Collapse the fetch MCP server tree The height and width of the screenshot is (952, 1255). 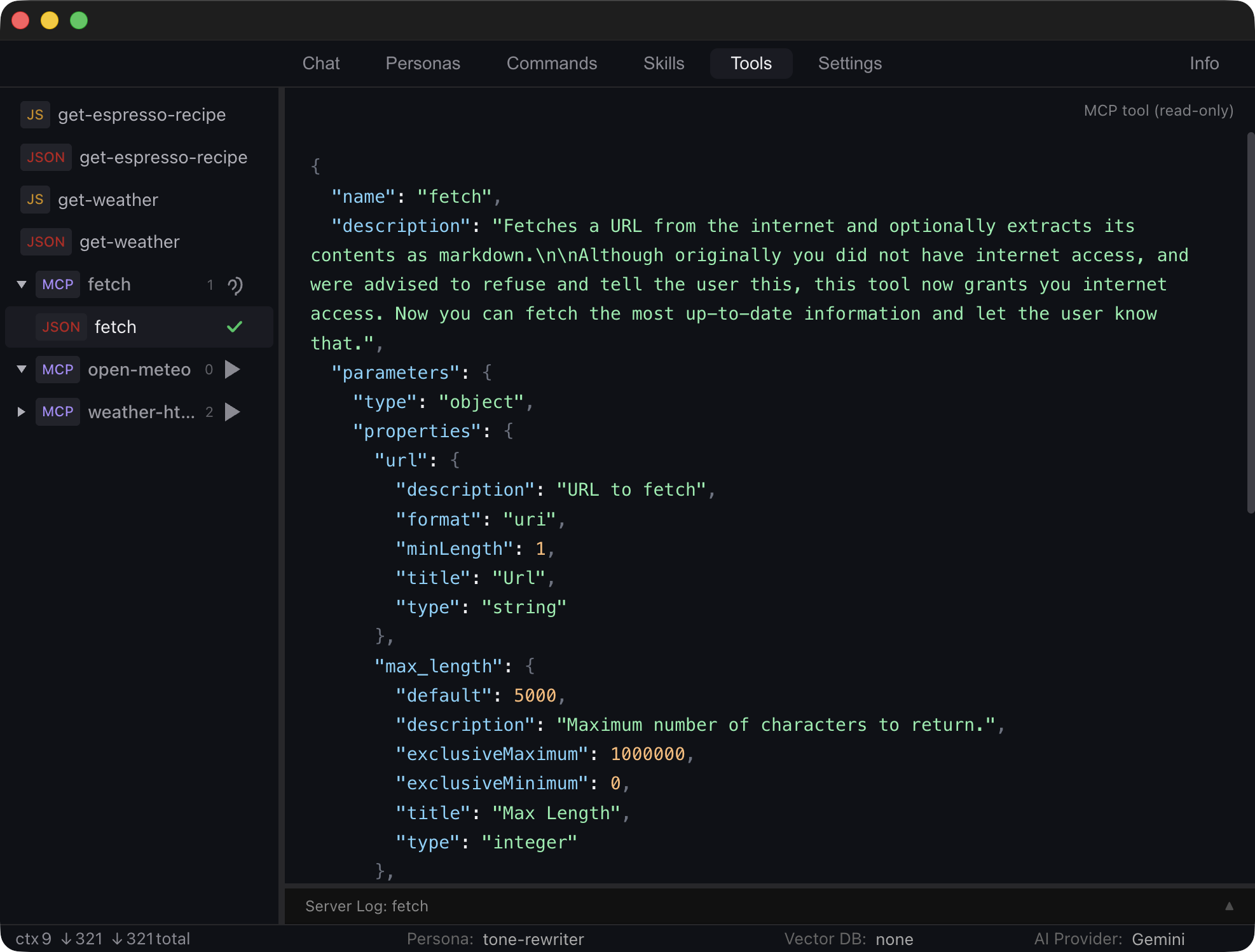[x=22, y=285]
